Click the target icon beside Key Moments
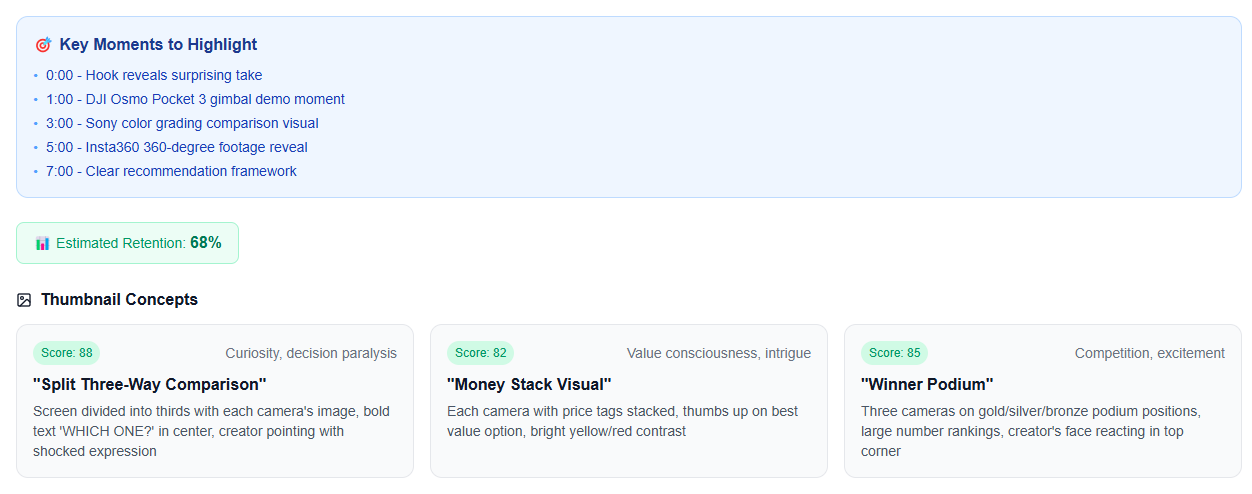Screen dimensions: 1252x494 [x=43, y=45]
